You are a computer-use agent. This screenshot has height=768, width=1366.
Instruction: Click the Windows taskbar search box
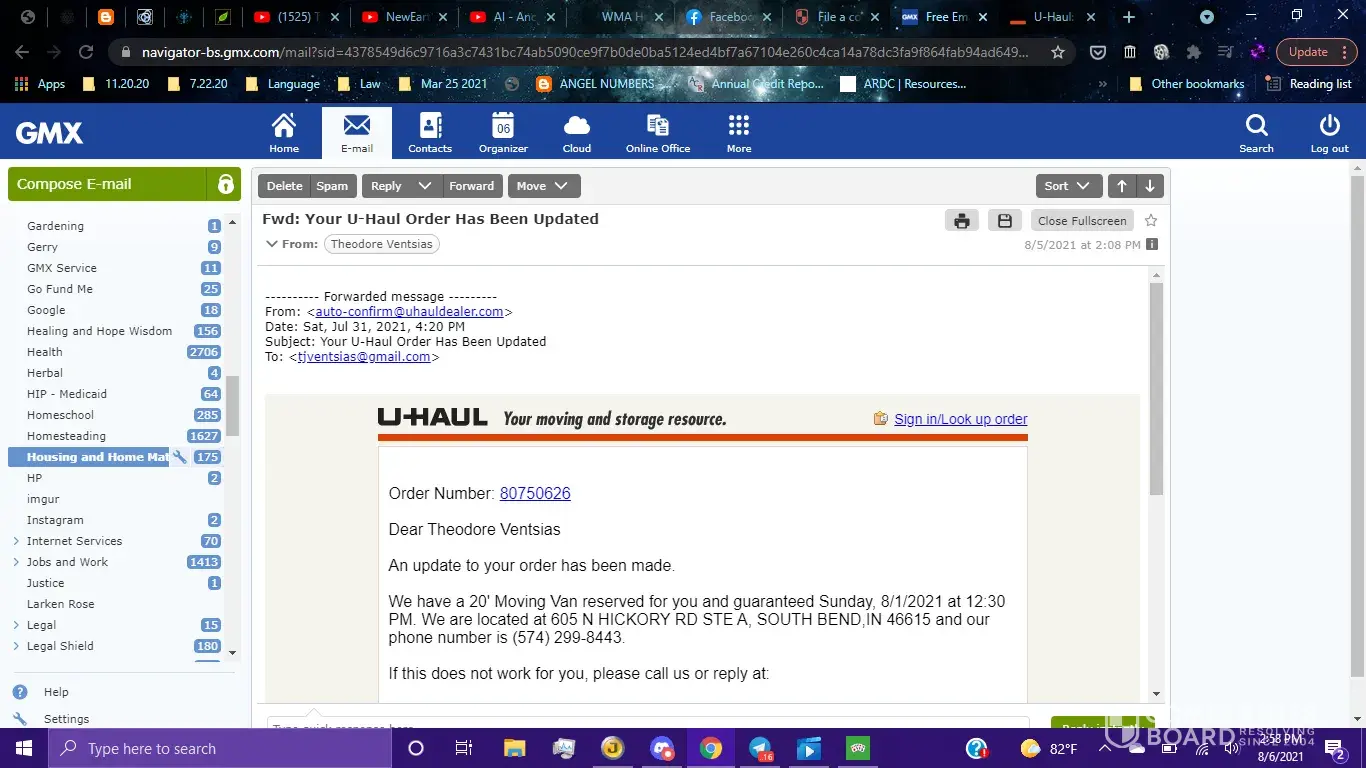[220, 748]
